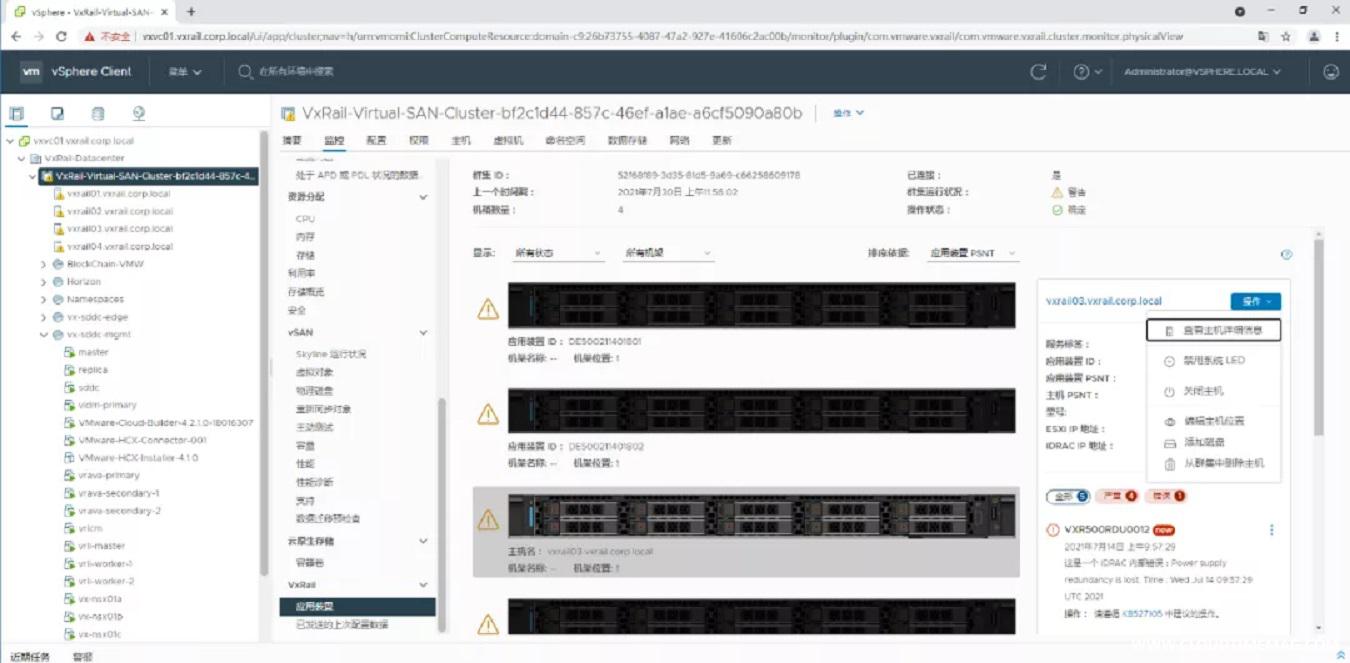Screen dimensions: 1350x663
Task: Open the Storage inventory view icon
Action: pos(98,113)
